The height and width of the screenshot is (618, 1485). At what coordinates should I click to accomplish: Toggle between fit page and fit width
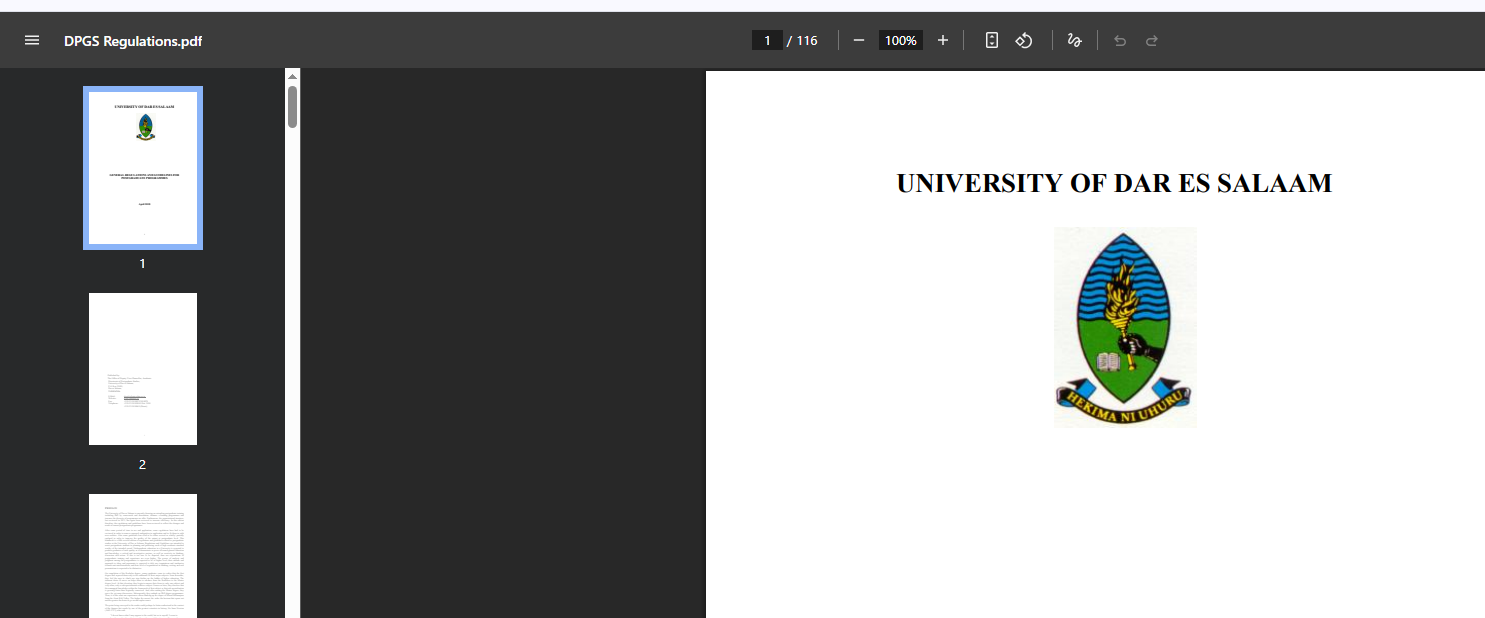(991, 40)
